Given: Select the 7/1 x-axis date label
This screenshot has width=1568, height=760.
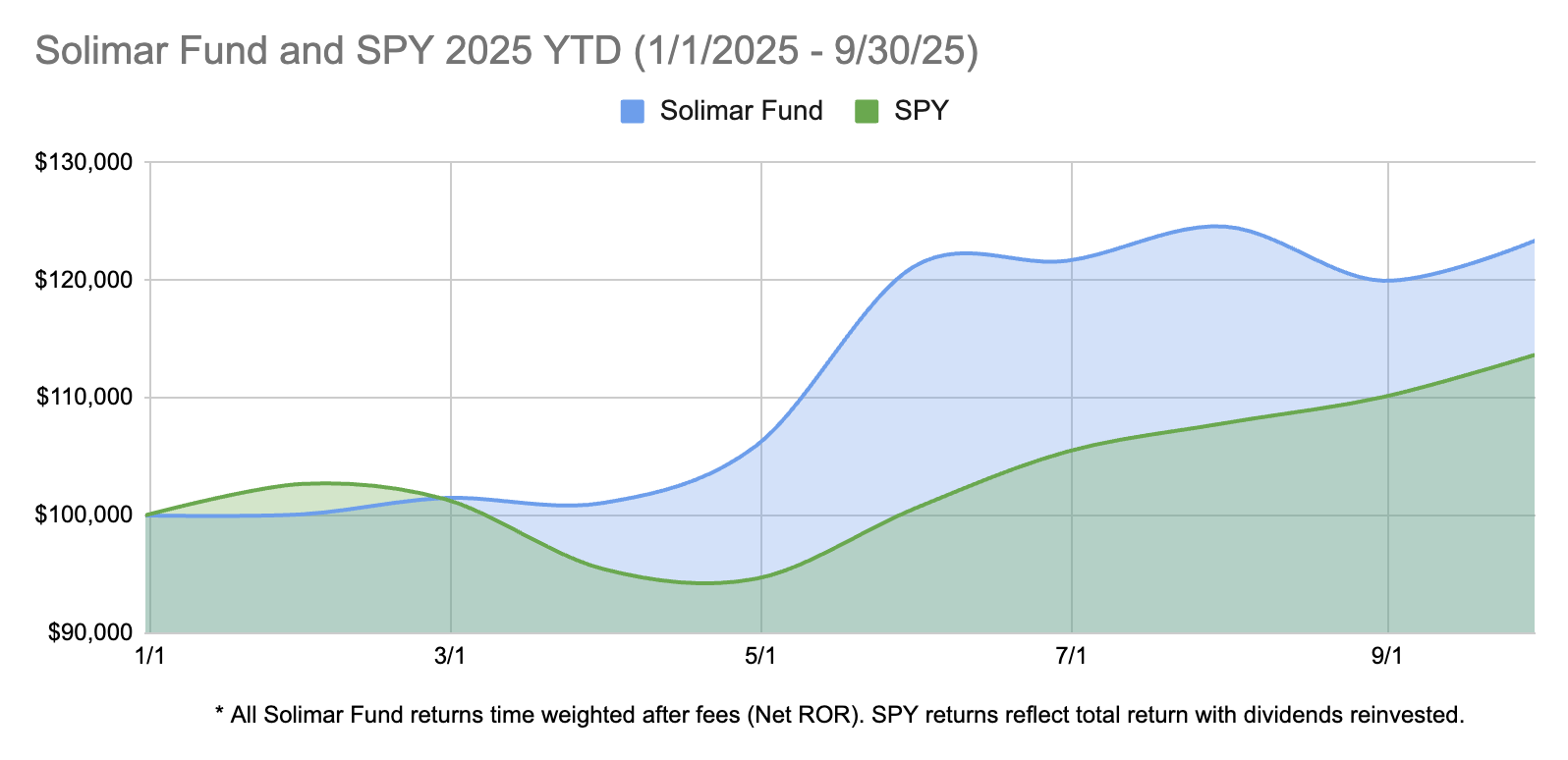Looking at the screenshot, I should 1071,656.
